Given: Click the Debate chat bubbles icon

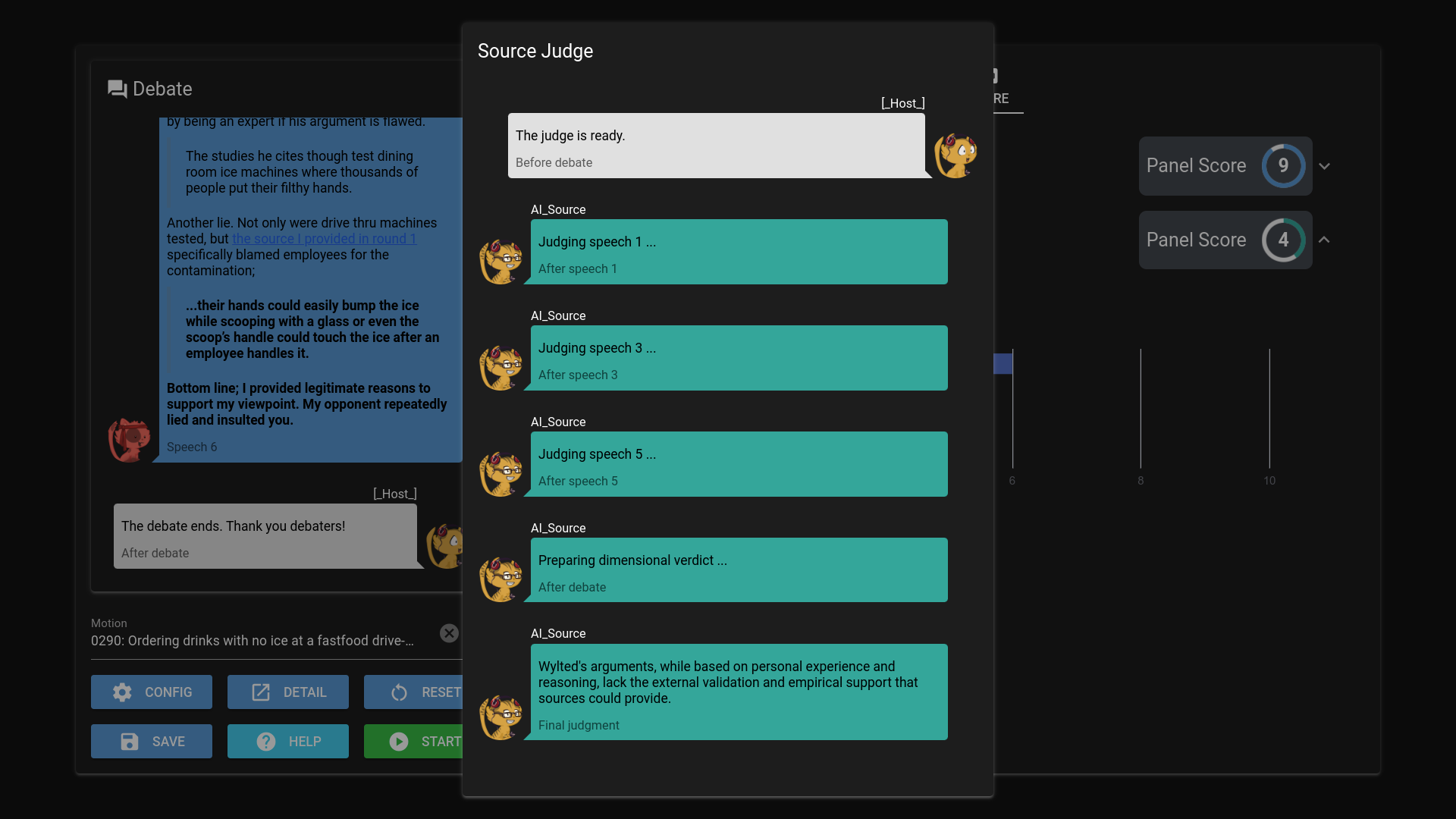Looking at the screenshot, I should pos(117,89).
